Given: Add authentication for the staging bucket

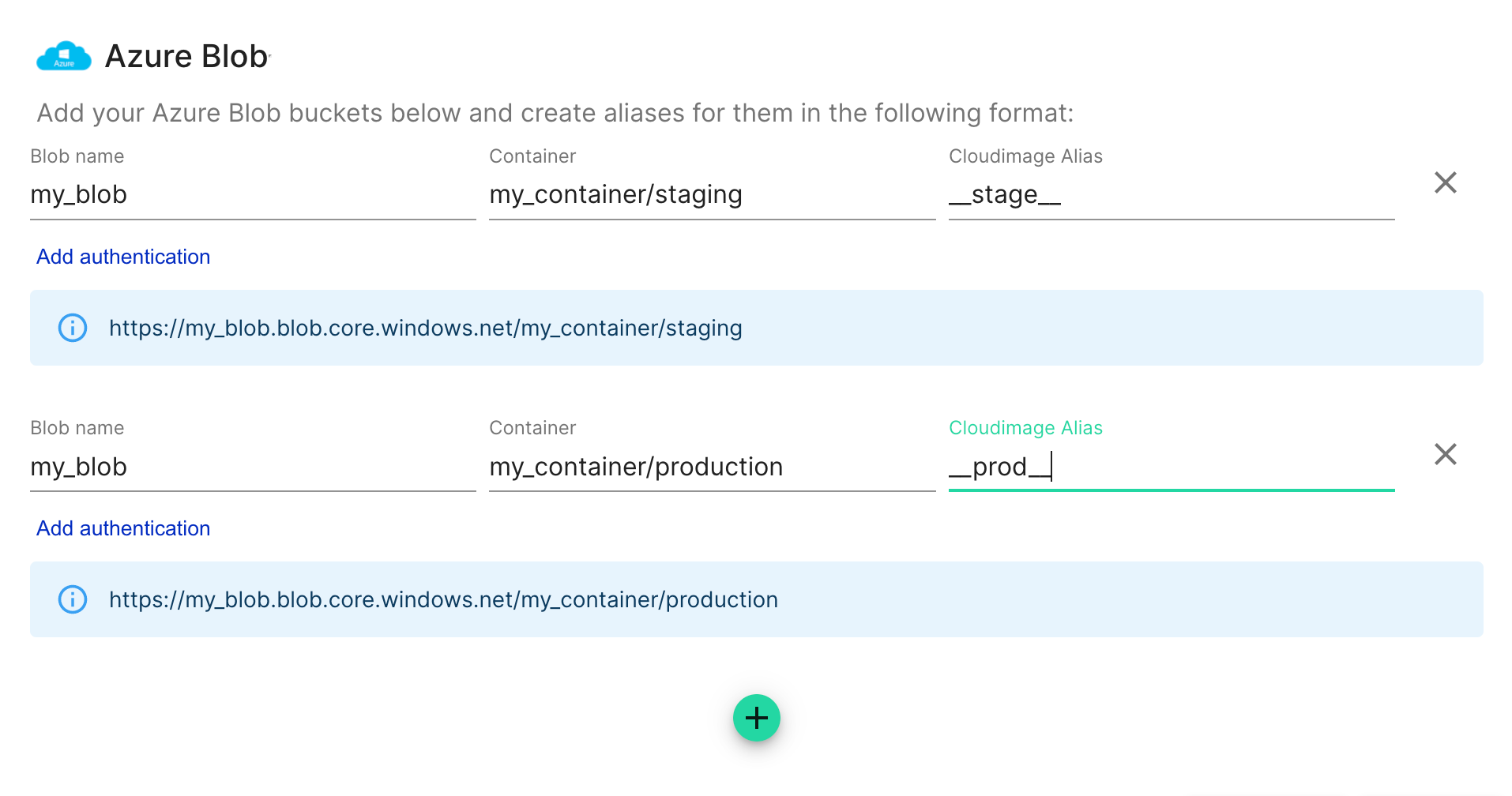Looking at the screenshot, I should pyautogui.click(x=123, y=257).
